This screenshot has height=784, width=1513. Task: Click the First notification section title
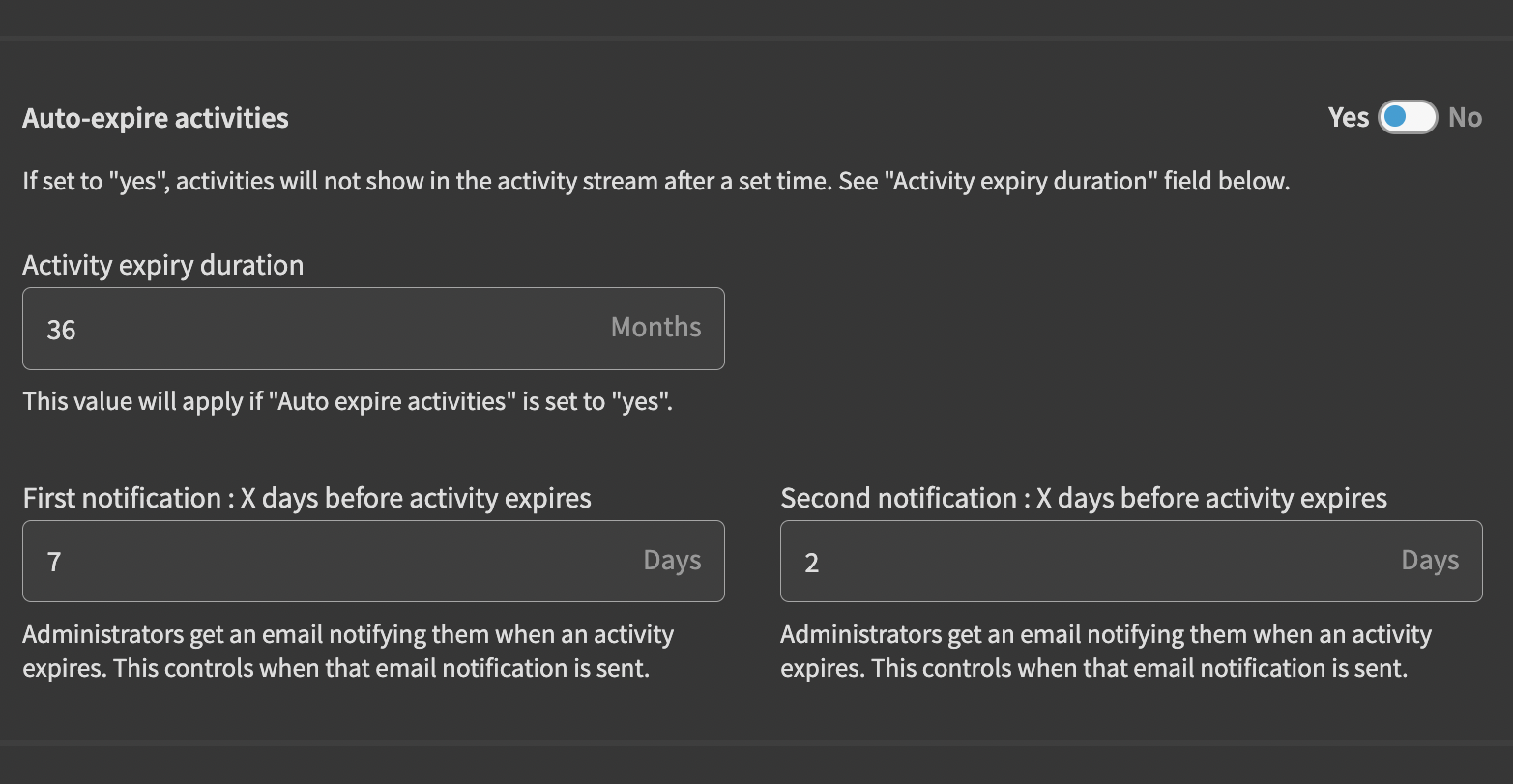pos(306,498)
